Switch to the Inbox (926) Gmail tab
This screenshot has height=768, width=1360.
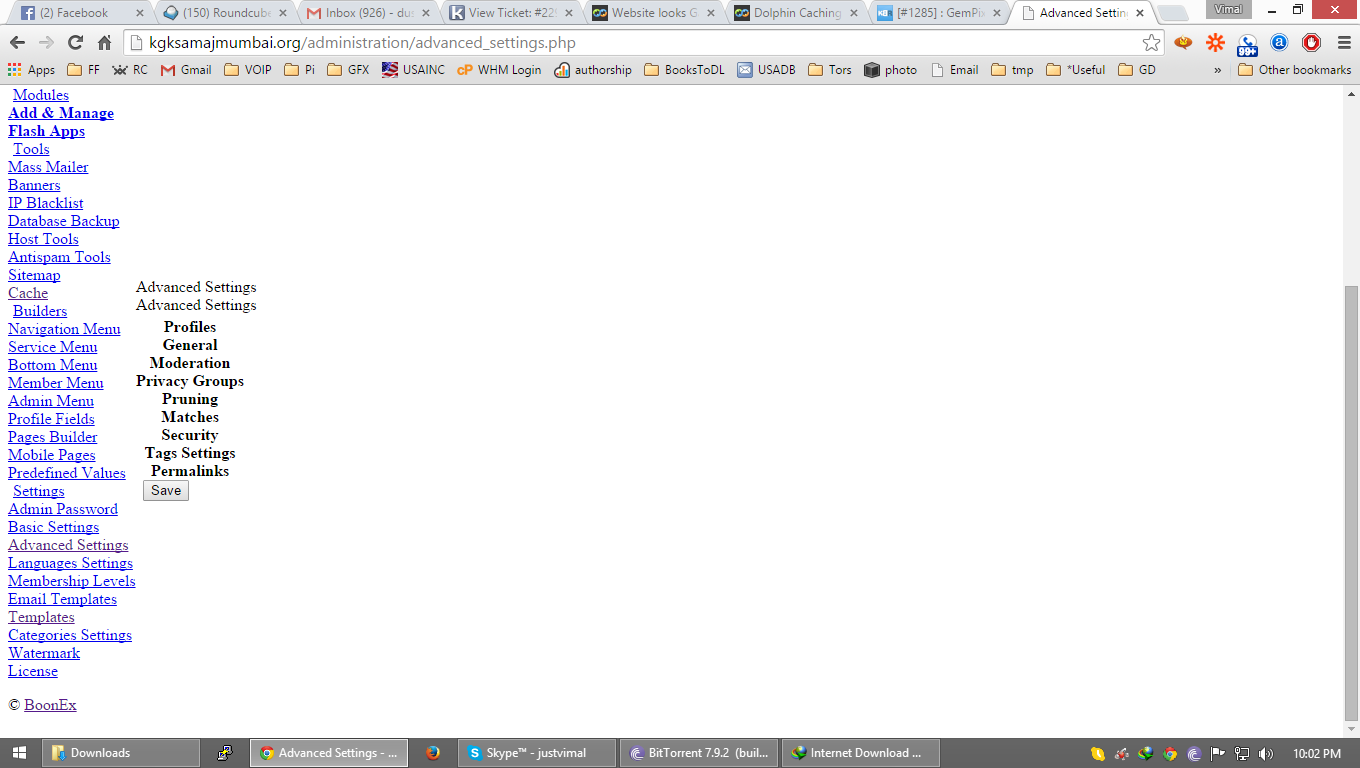point(369,13)
